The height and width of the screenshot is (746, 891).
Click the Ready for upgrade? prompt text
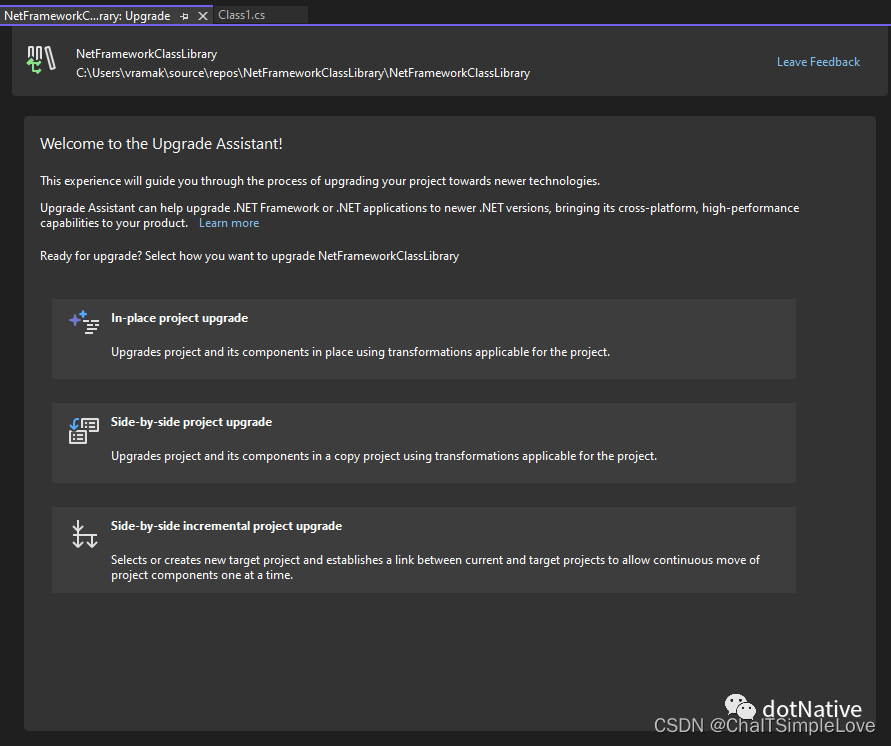(x=249, y=256)
